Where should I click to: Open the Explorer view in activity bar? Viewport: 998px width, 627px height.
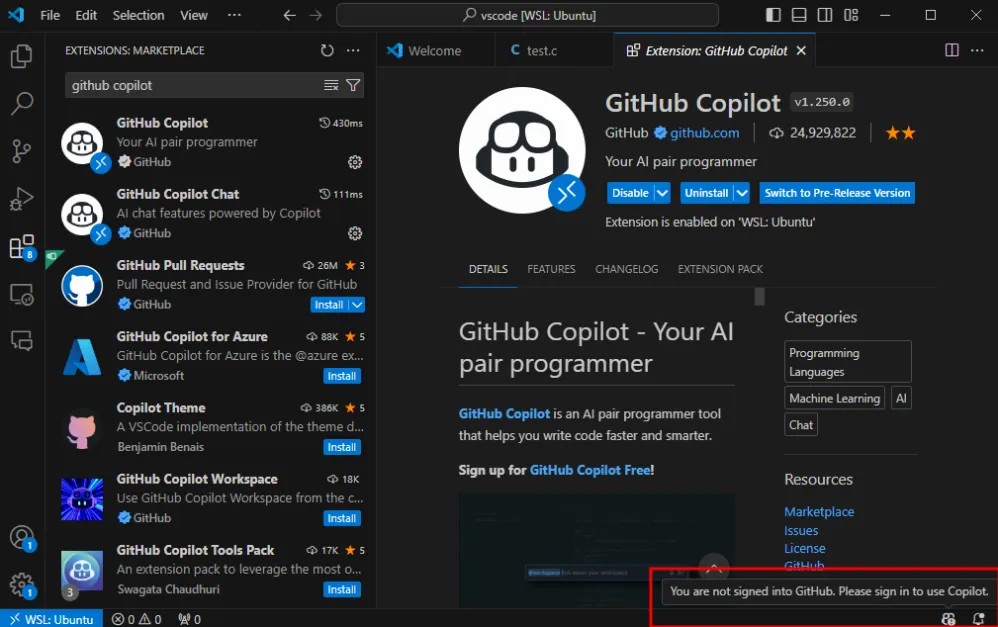point(22,56)
